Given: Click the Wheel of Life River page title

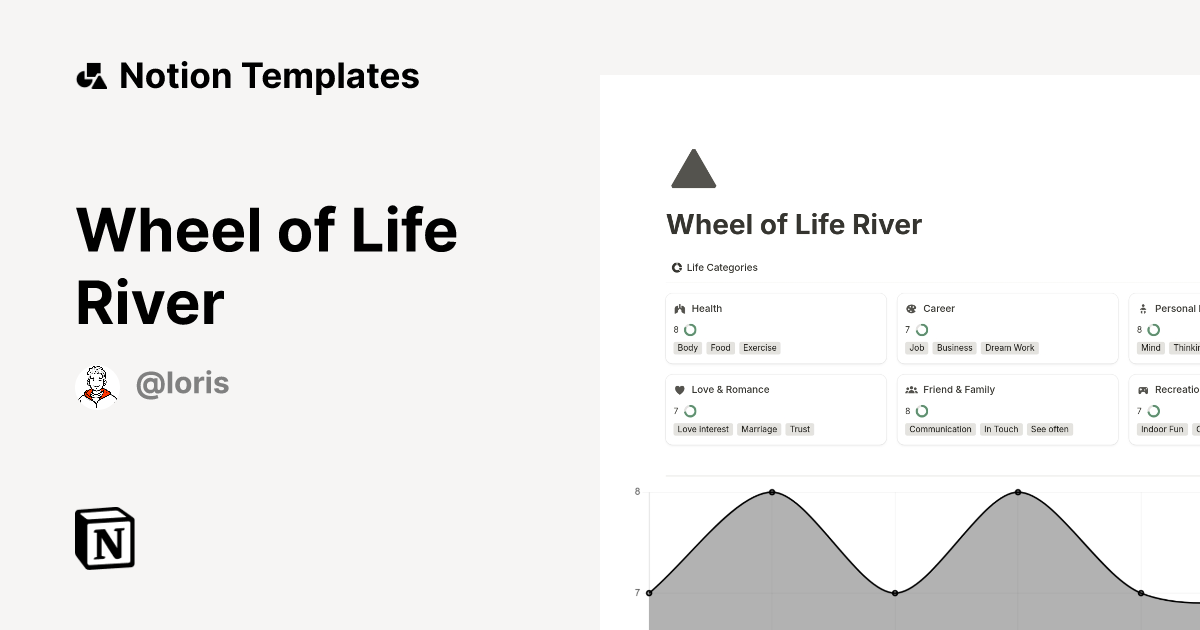Looking at the screenshot, I should coord(794,224).
